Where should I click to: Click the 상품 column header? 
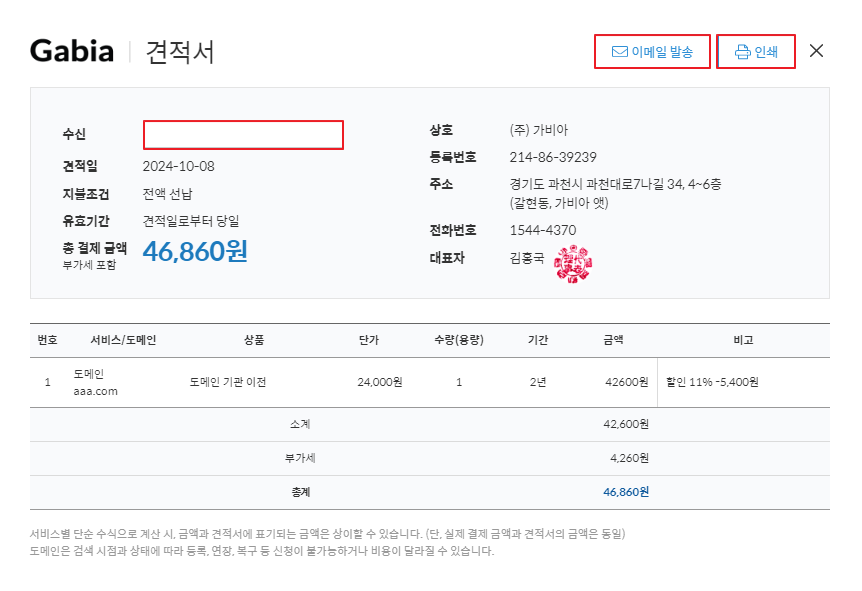click(254, 340)
